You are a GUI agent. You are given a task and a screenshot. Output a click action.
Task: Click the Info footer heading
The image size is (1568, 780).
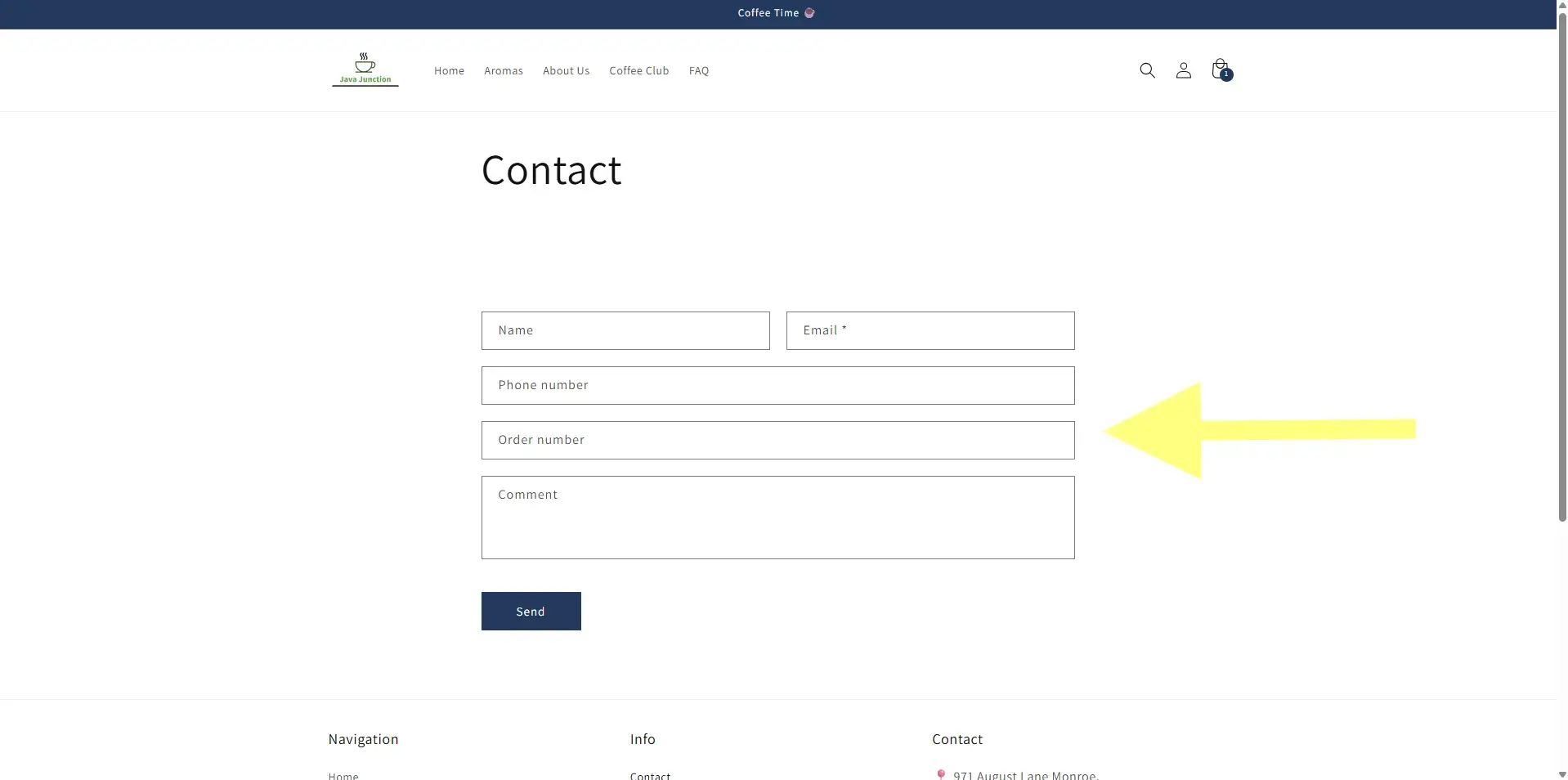point(643,739)
